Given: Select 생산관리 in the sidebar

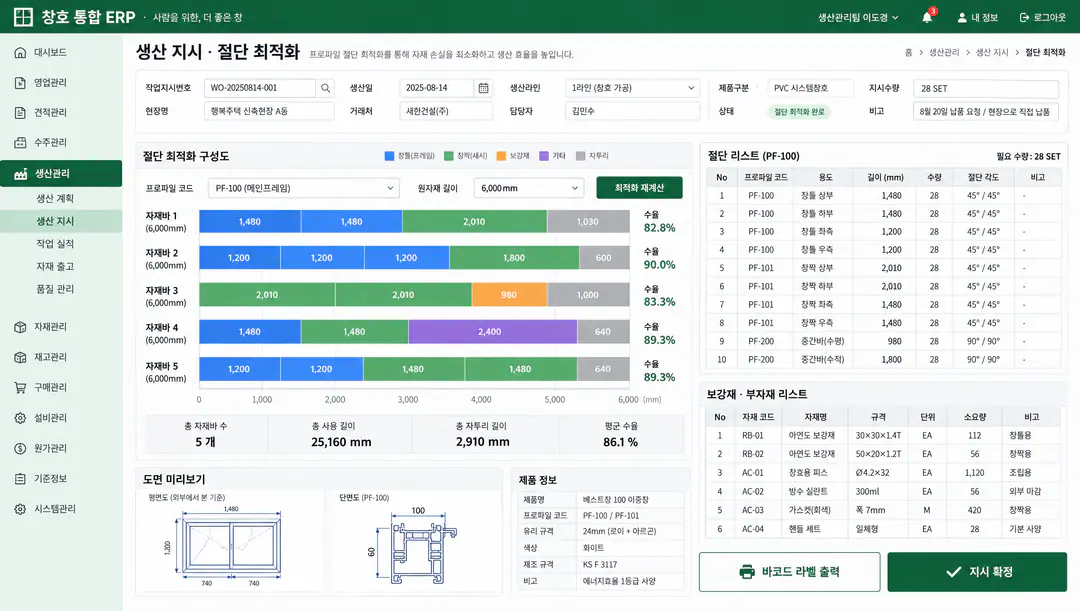Looking at the screenshot, I should click(61, 174).
